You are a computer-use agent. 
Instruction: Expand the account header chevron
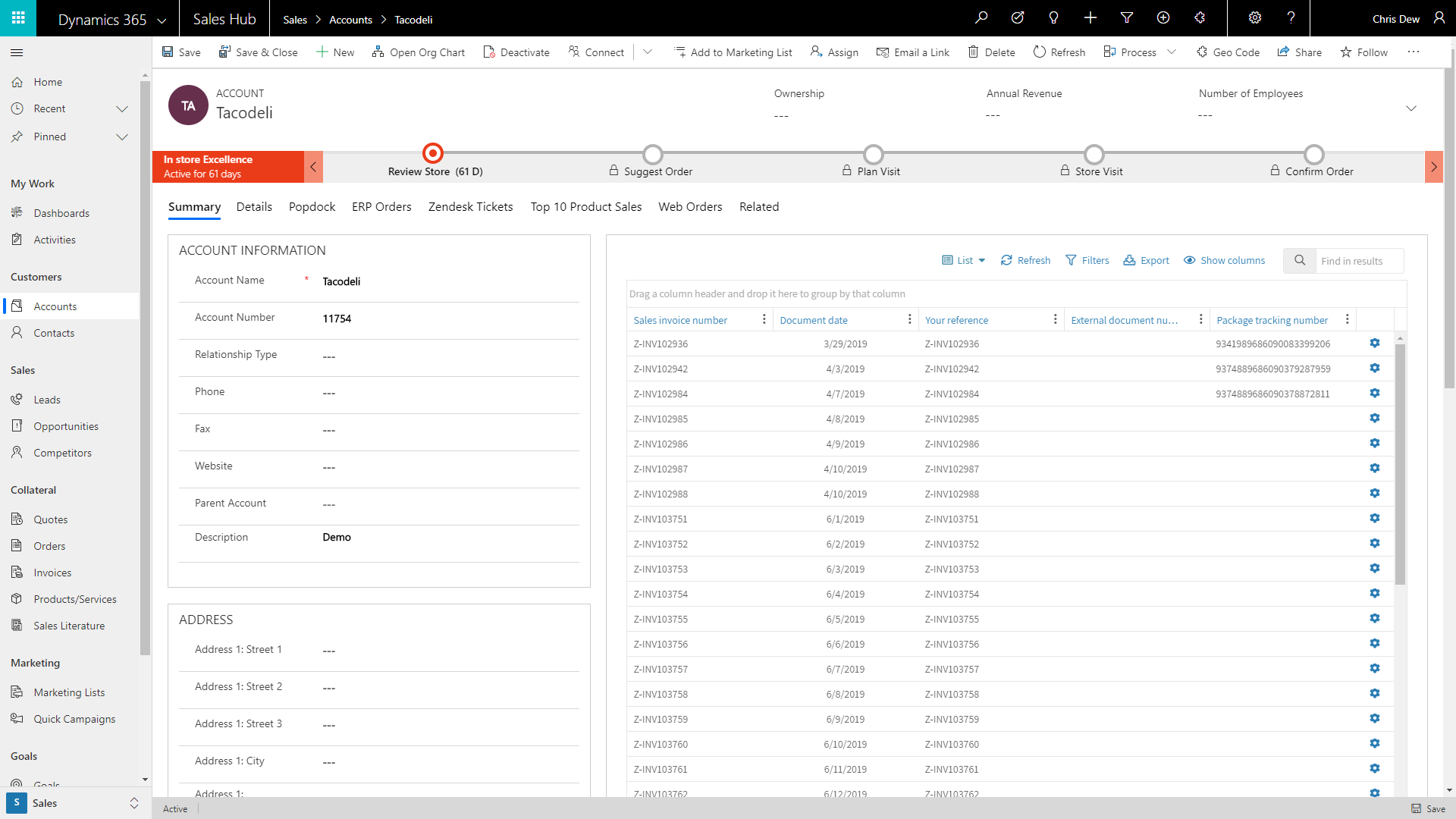pos(1411,108)
